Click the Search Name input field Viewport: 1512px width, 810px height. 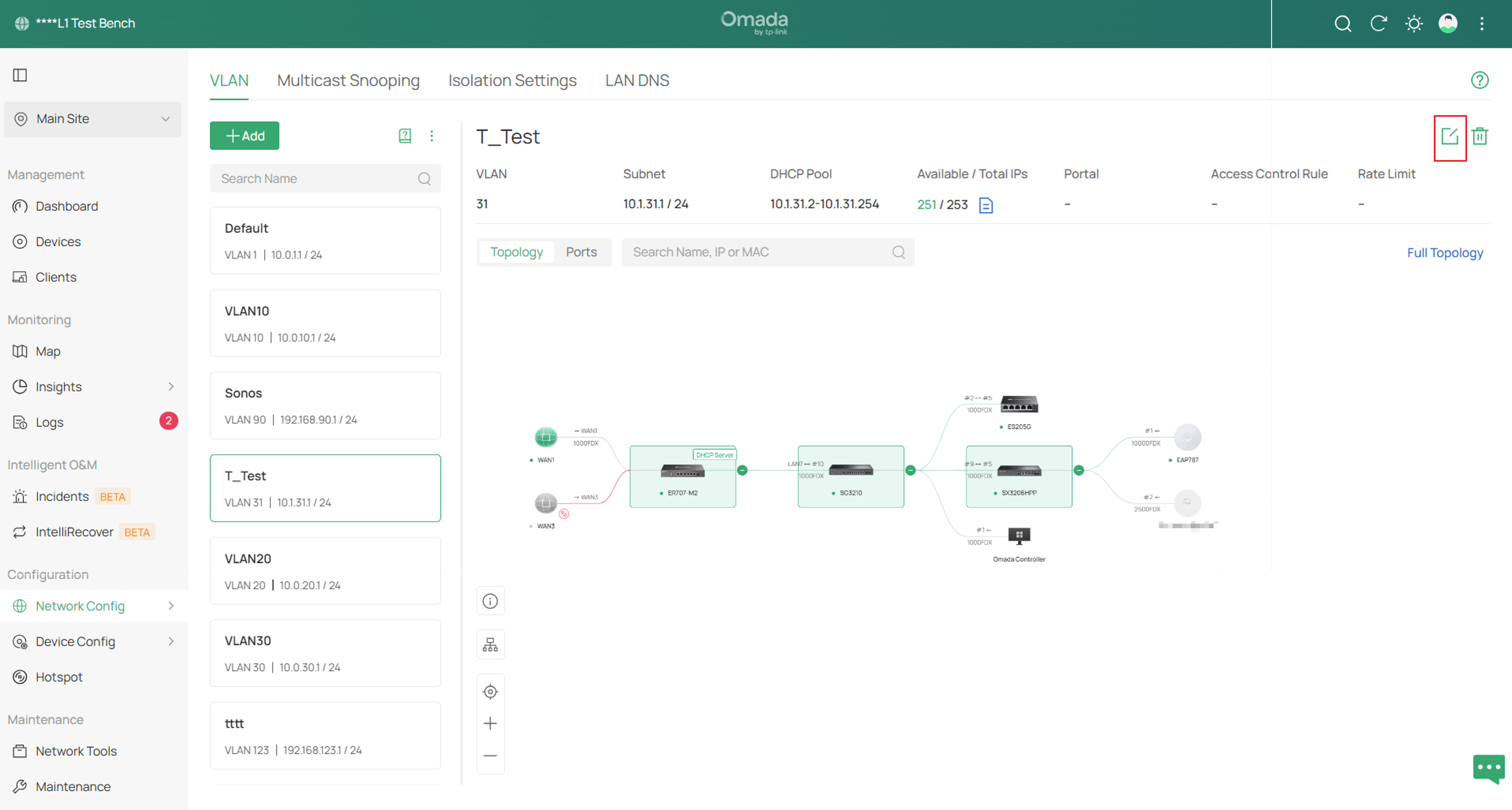325,178
